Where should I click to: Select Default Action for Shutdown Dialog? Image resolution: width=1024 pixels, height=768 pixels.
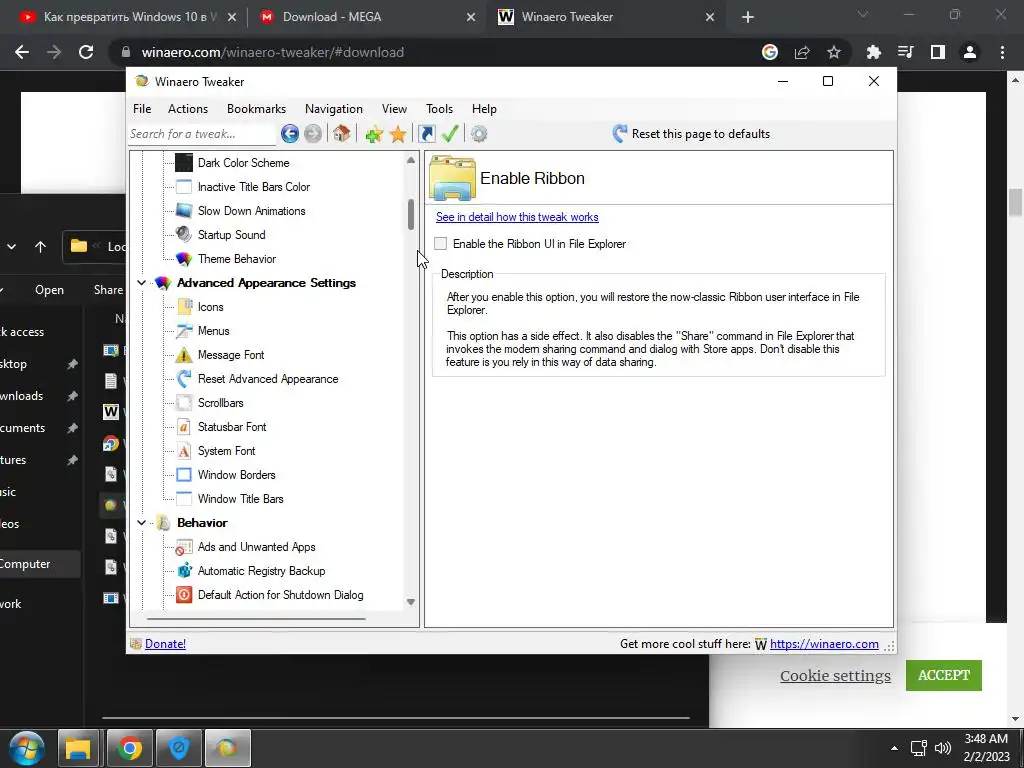(x=280, y=595)
